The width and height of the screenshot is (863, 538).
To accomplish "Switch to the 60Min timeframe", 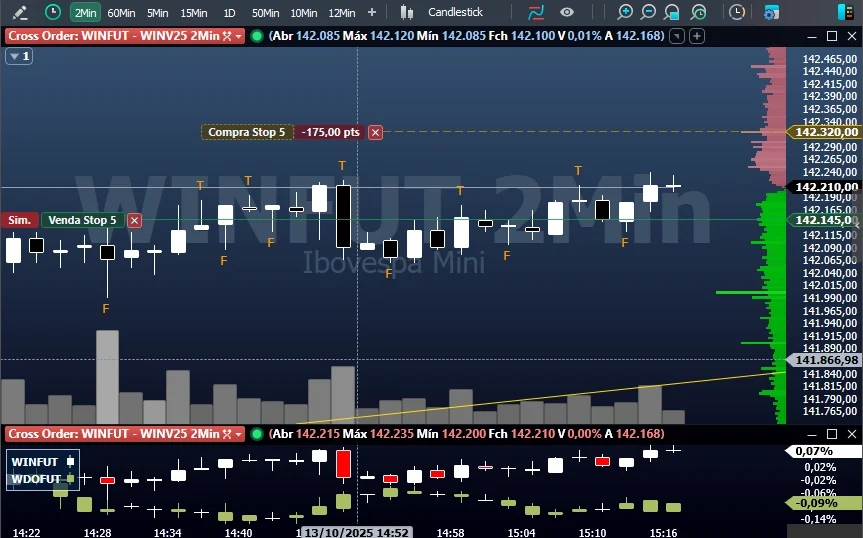I will pos(121,13).
